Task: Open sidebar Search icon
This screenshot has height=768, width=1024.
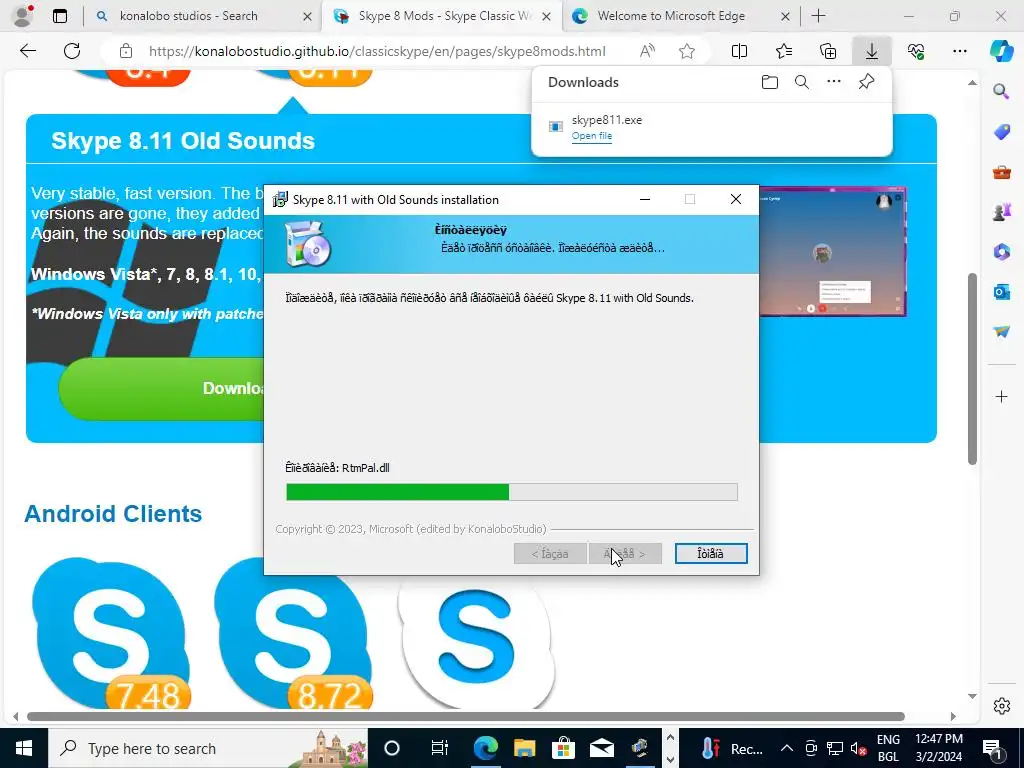Action: click(x=1001, y=91)
